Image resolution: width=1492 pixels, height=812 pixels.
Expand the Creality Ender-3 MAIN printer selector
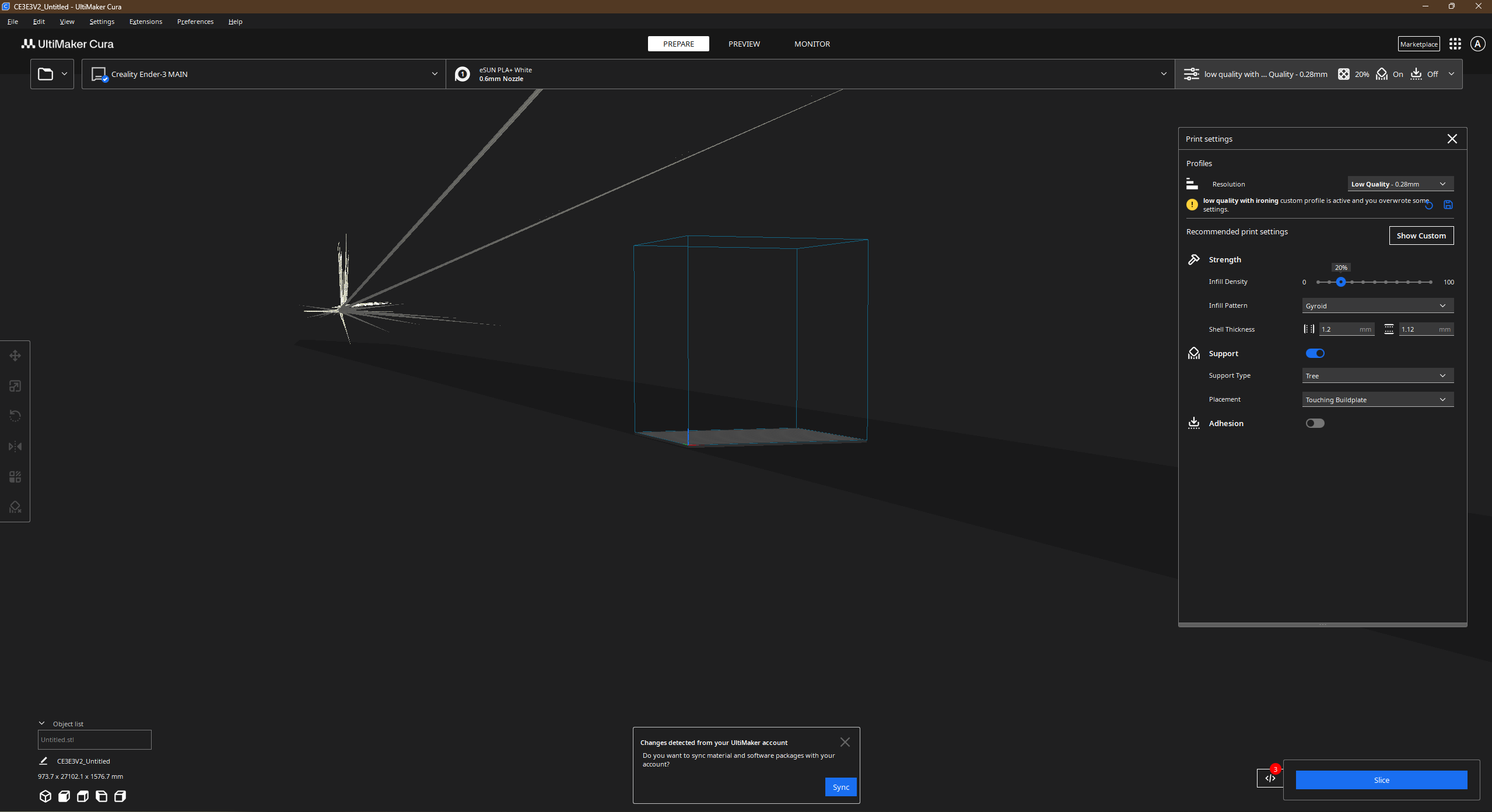[264, 74]
